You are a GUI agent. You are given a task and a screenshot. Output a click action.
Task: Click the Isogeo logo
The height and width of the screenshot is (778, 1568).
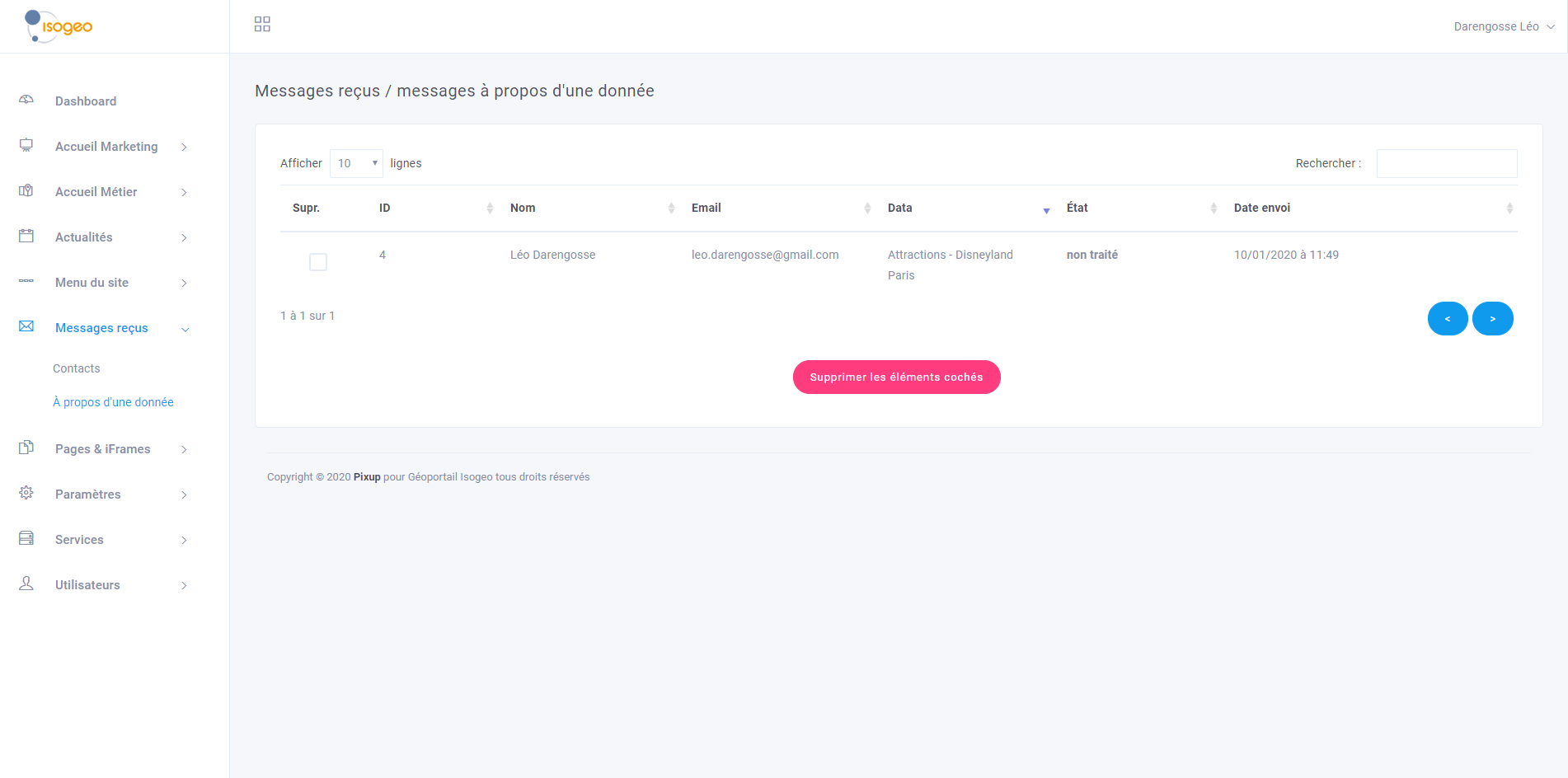tap(59, 26)
